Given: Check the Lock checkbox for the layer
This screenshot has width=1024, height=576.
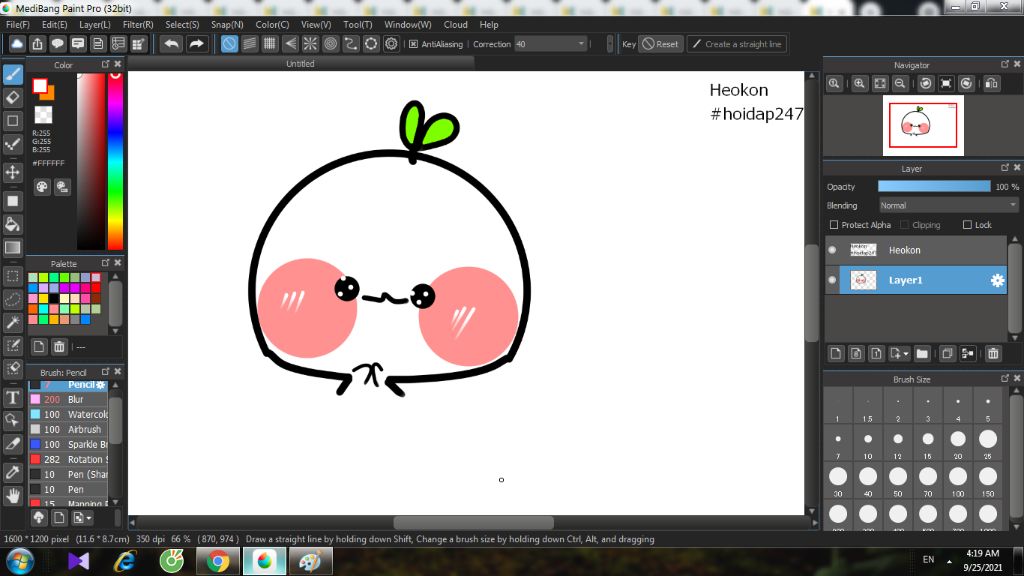Looking at the screenshot, I should 967,225.
